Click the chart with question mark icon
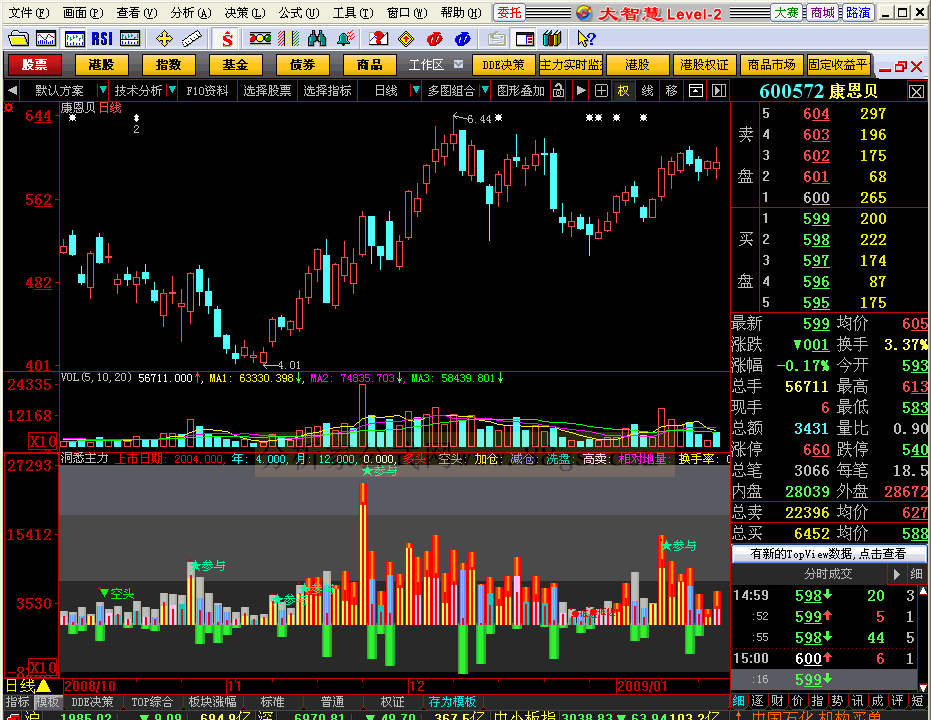 pos(378,39)
